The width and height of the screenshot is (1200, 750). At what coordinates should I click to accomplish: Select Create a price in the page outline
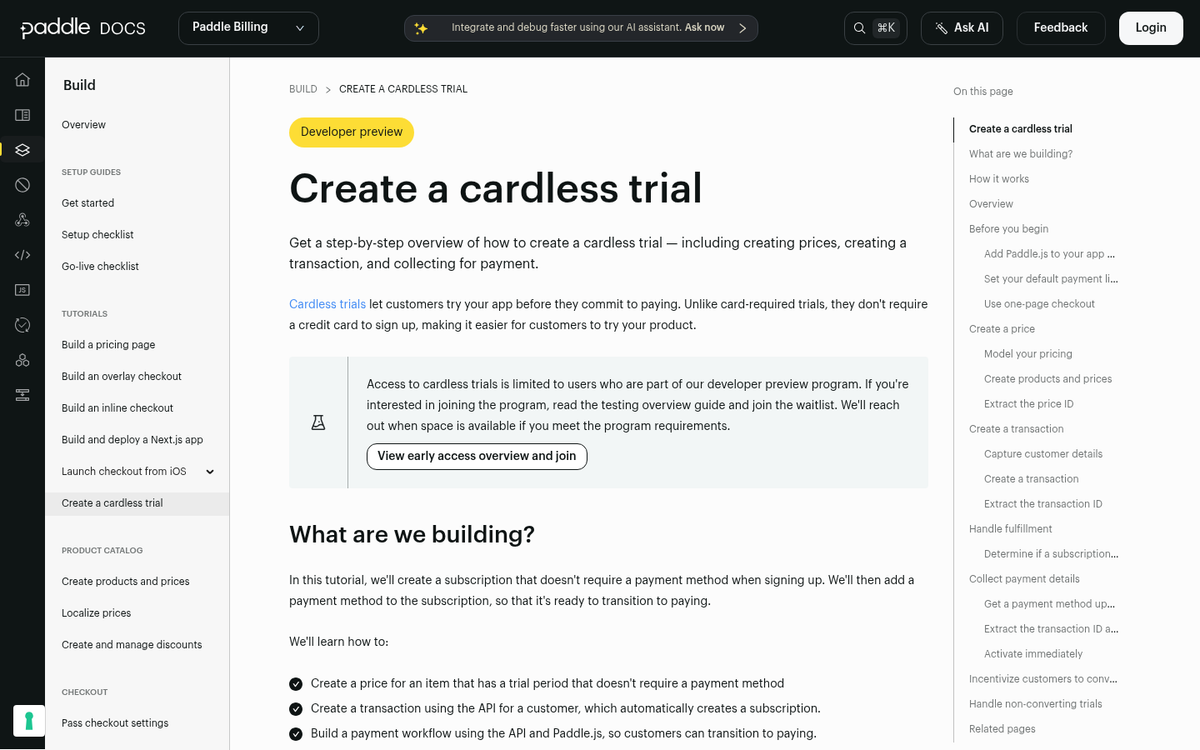(1001, 328)
